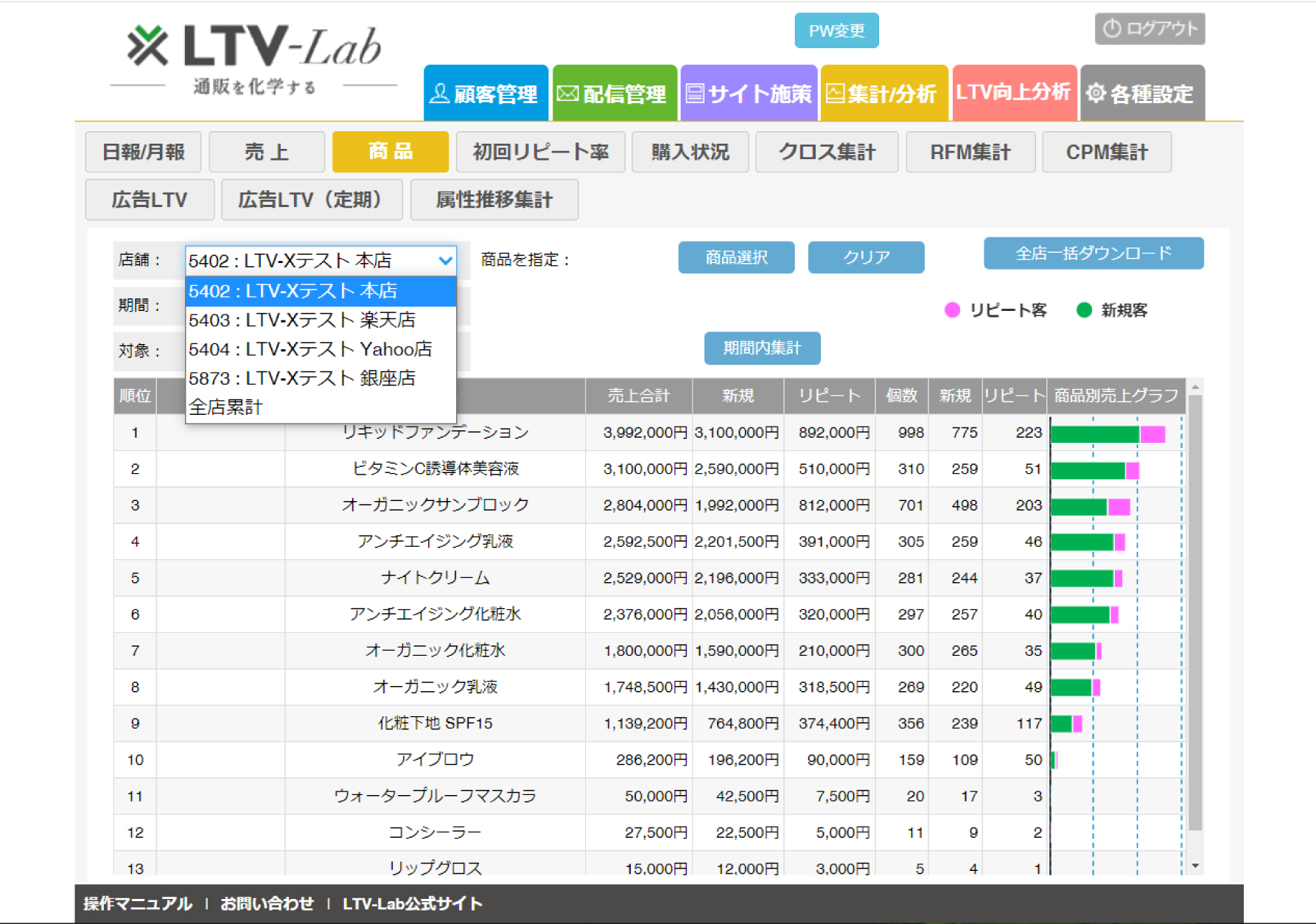
Task: Click the green 新規客 legend dot
Action: 1083,310
